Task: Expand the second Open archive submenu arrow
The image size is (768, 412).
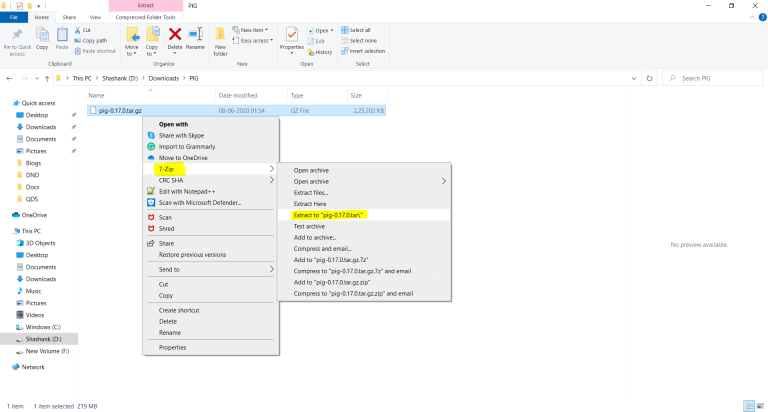Action: tap(444, 181)
